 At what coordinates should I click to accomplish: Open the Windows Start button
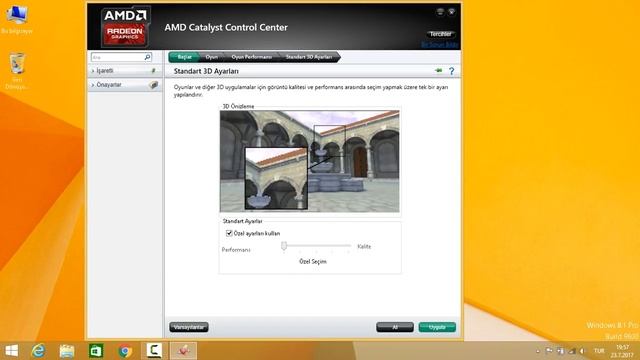(x=11, y=351)
